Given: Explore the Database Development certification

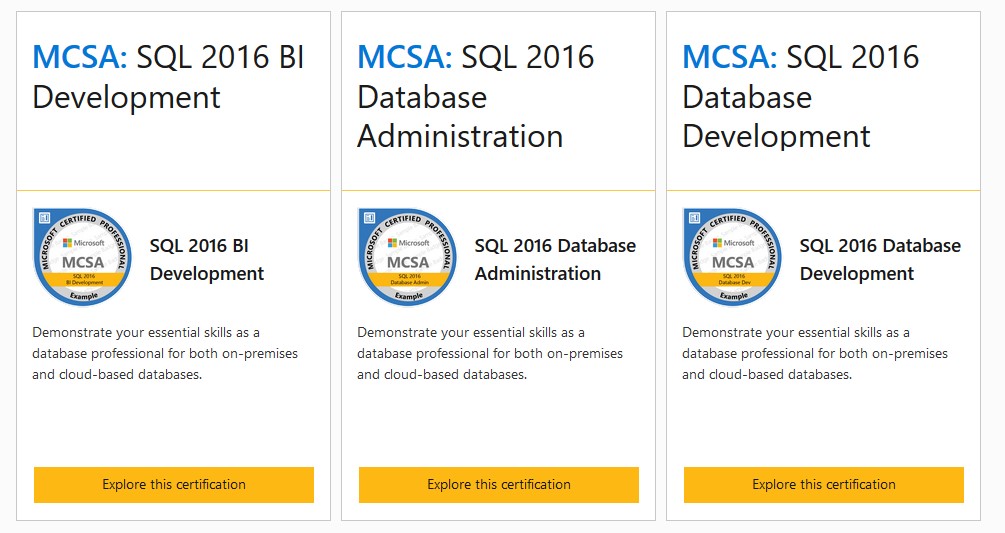Looking at the screenshot, I should tap(824, 484).
